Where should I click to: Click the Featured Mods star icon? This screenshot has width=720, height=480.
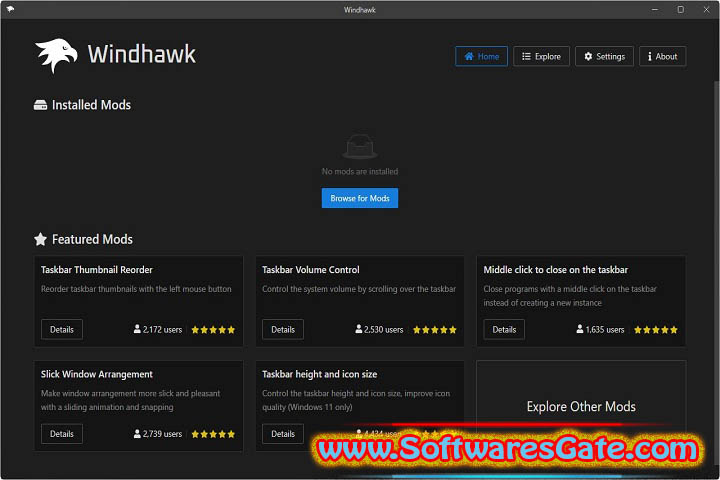[x=40, y=239]
